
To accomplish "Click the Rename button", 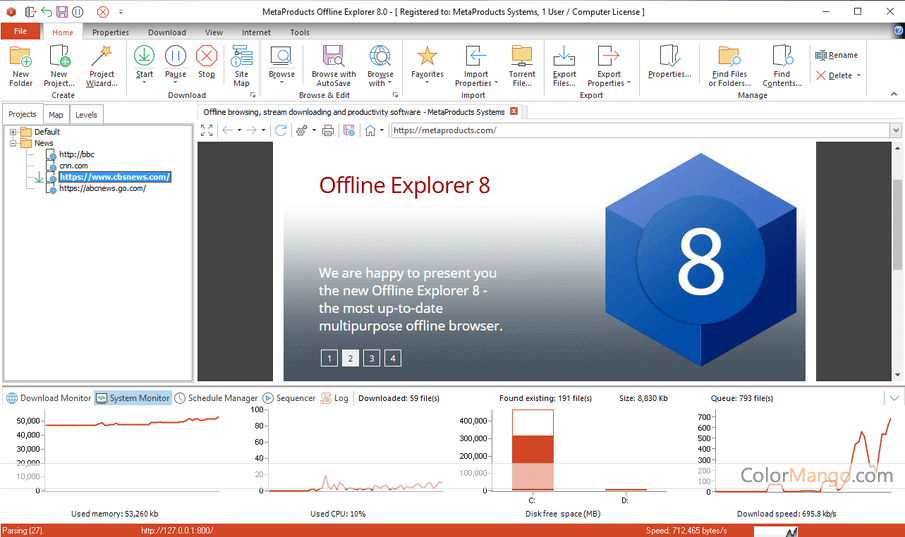I will tap(836, 55).
